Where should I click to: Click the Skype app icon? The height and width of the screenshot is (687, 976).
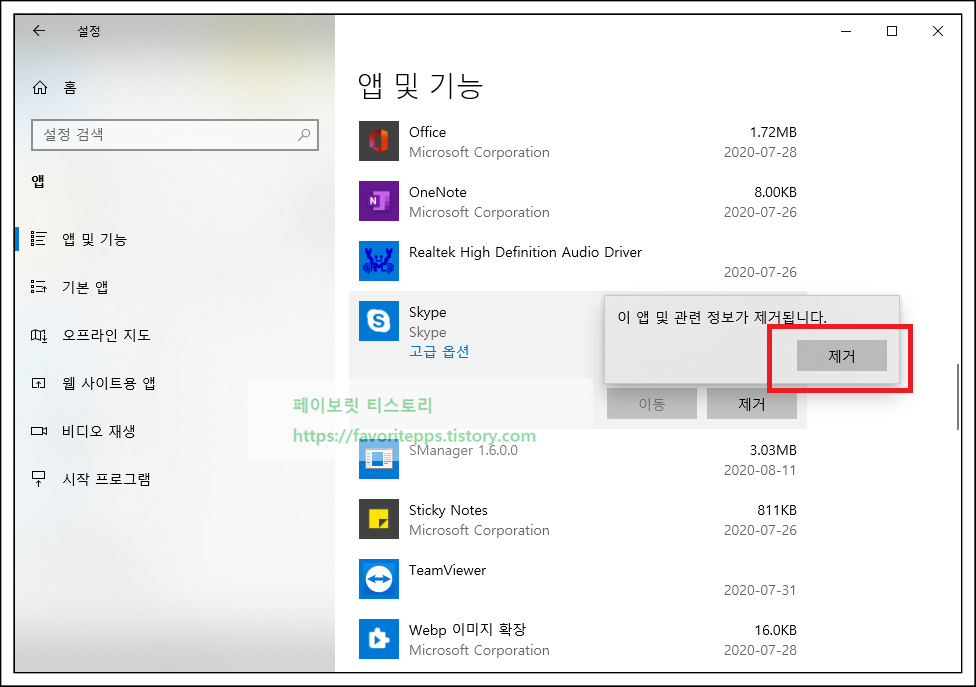pos(378,321)
